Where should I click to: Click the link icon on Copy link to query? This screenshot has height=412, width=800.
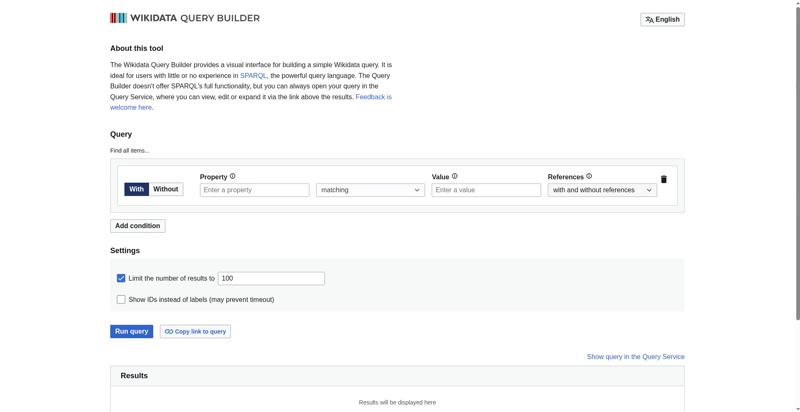(169, 331)
